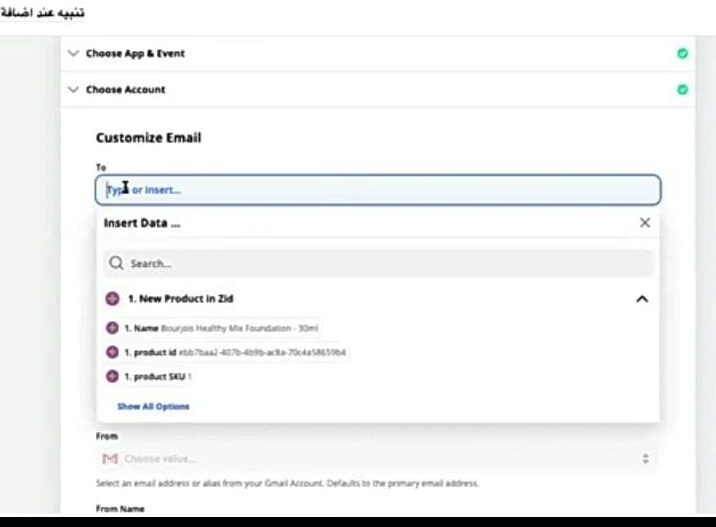
Task: Close the Insert Data panel
Action: tap(645, 223)
